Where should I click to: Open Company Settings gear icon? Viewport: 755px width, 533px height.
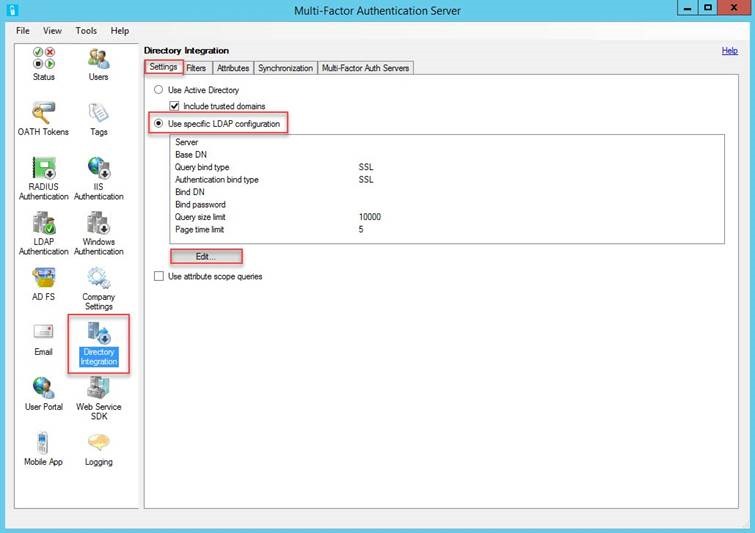click(x=99, y=278)
